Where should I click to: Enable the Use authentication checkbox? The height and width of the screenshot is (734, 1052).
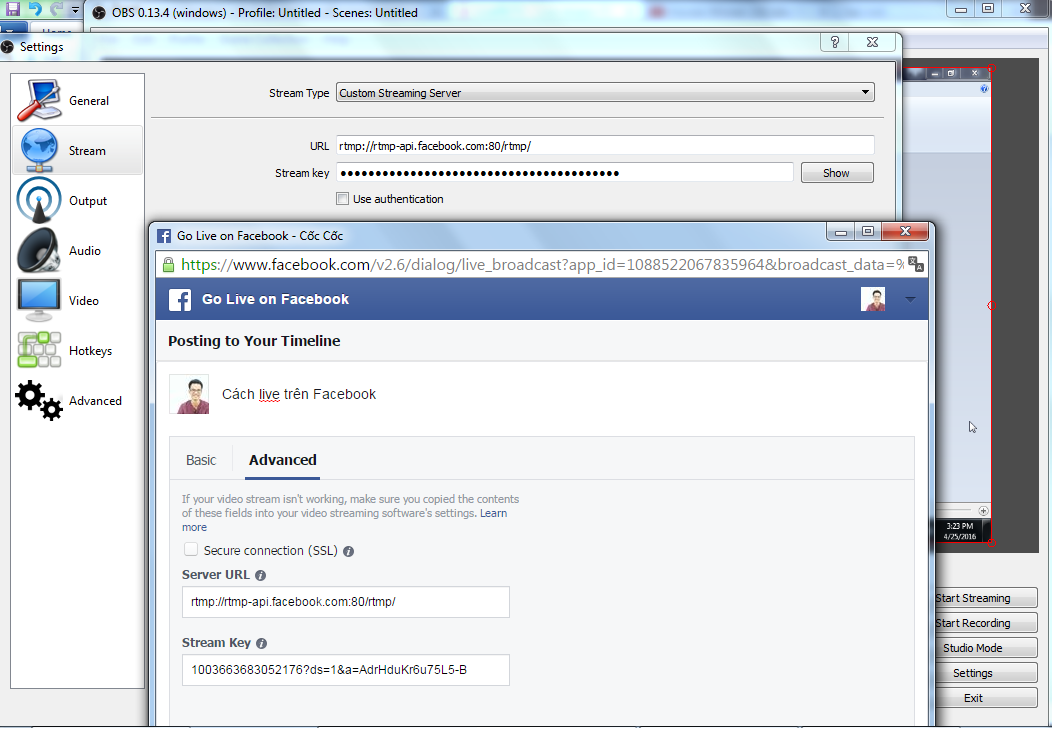(x=342, y=199)
